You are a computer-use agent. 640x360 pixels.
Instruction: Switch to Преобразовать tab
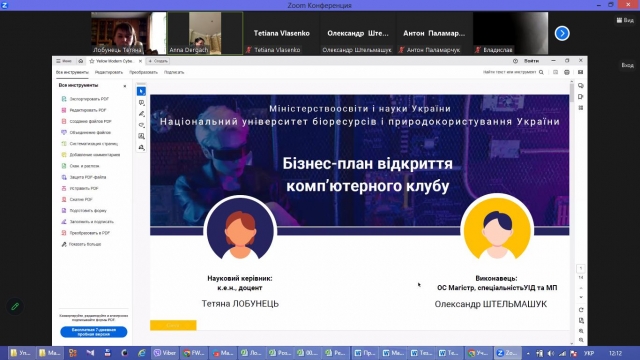point(143,72)
